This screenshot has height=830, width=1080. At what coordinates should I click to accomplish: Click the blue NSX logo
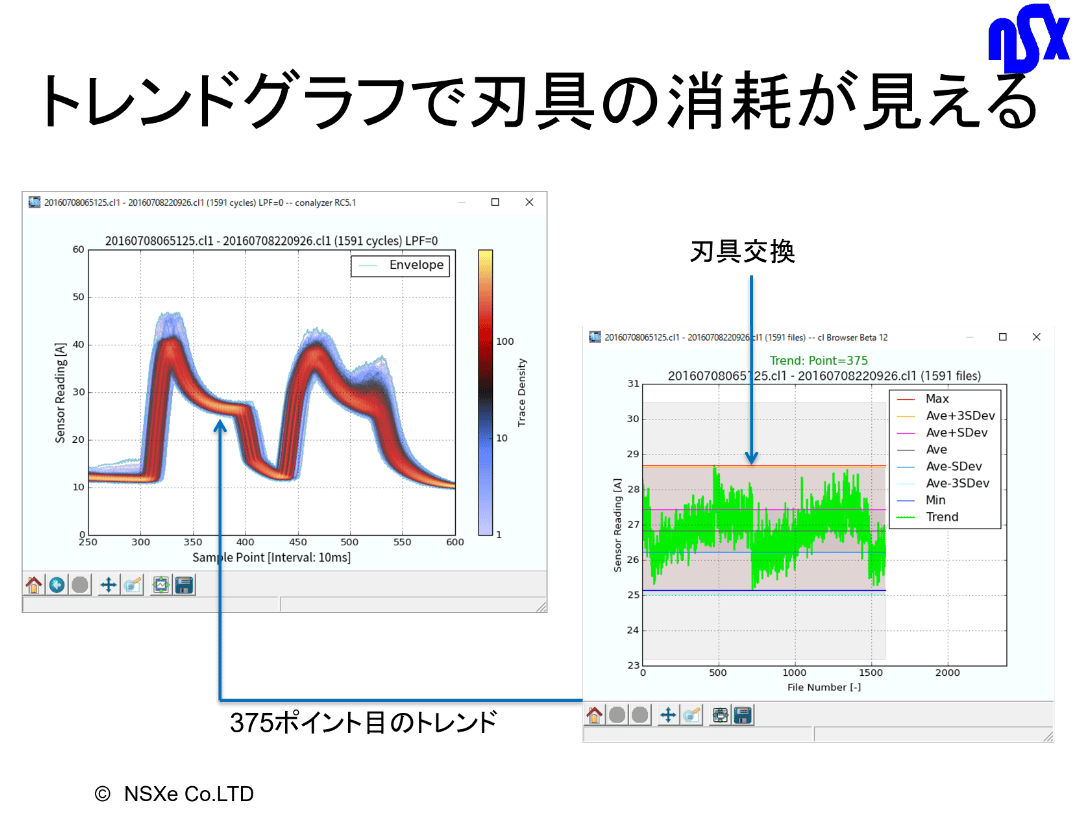click(1028, 37)
